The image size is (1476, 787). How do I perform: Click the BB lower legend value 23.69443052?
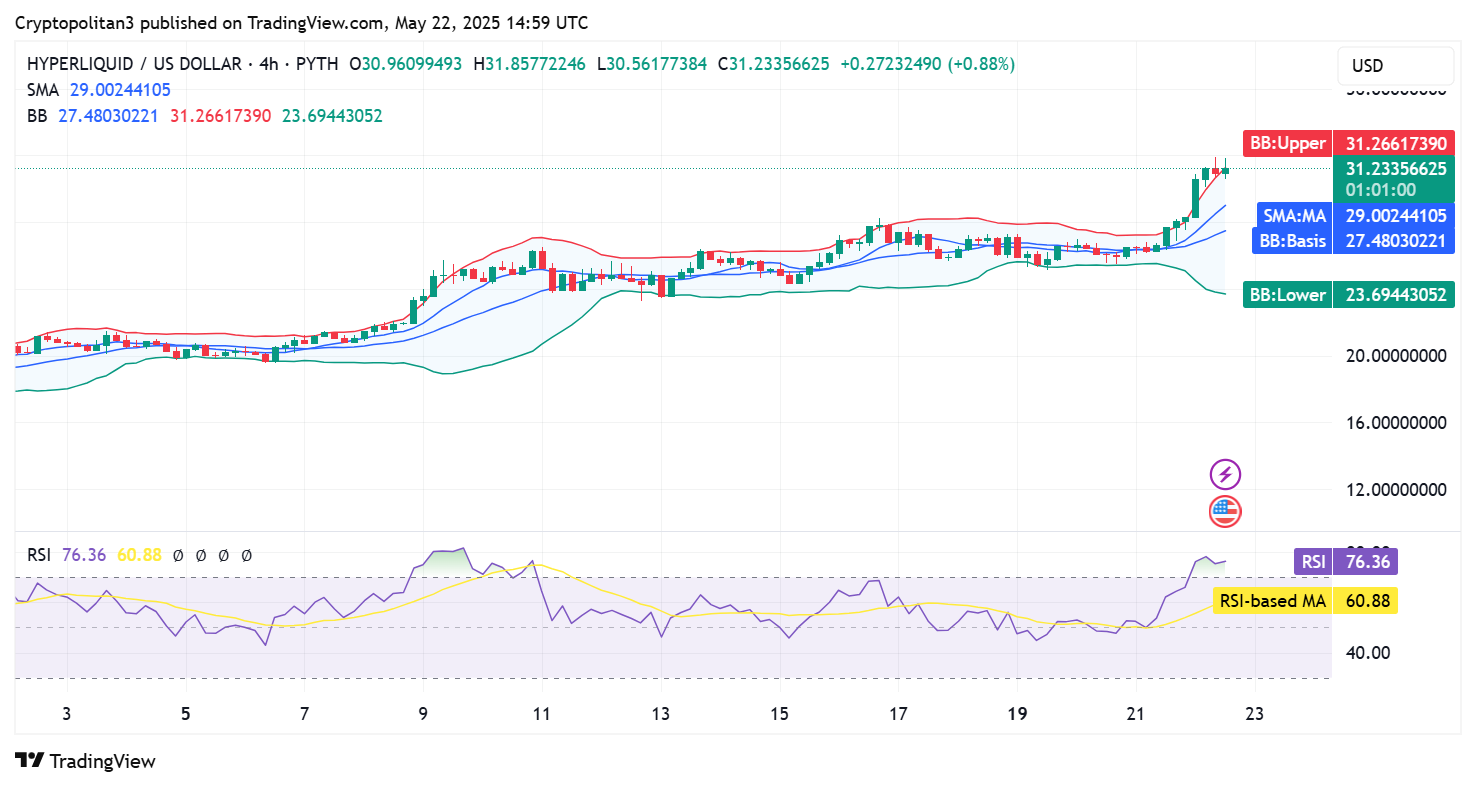click(332, 116)
